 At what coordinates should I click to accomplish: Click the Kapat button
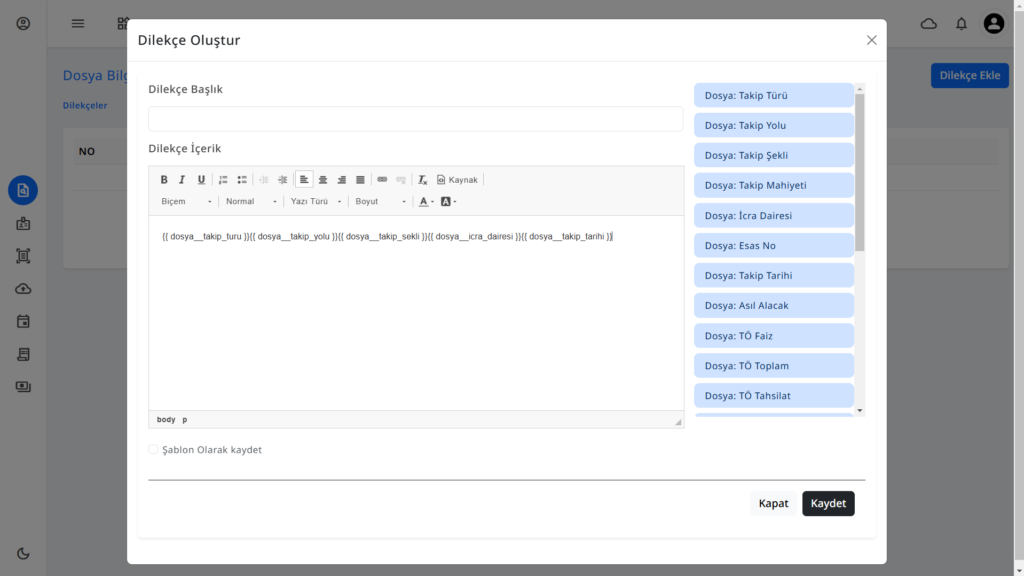click(773, 504)
